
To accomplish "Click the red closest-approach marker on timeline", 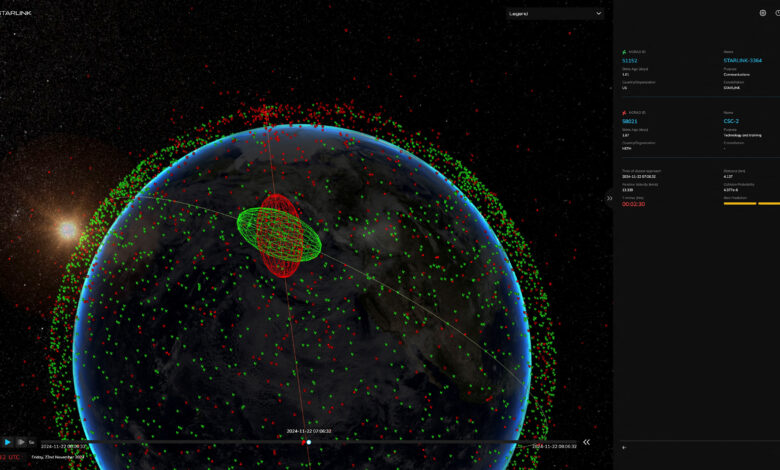I will pos(303,442).
